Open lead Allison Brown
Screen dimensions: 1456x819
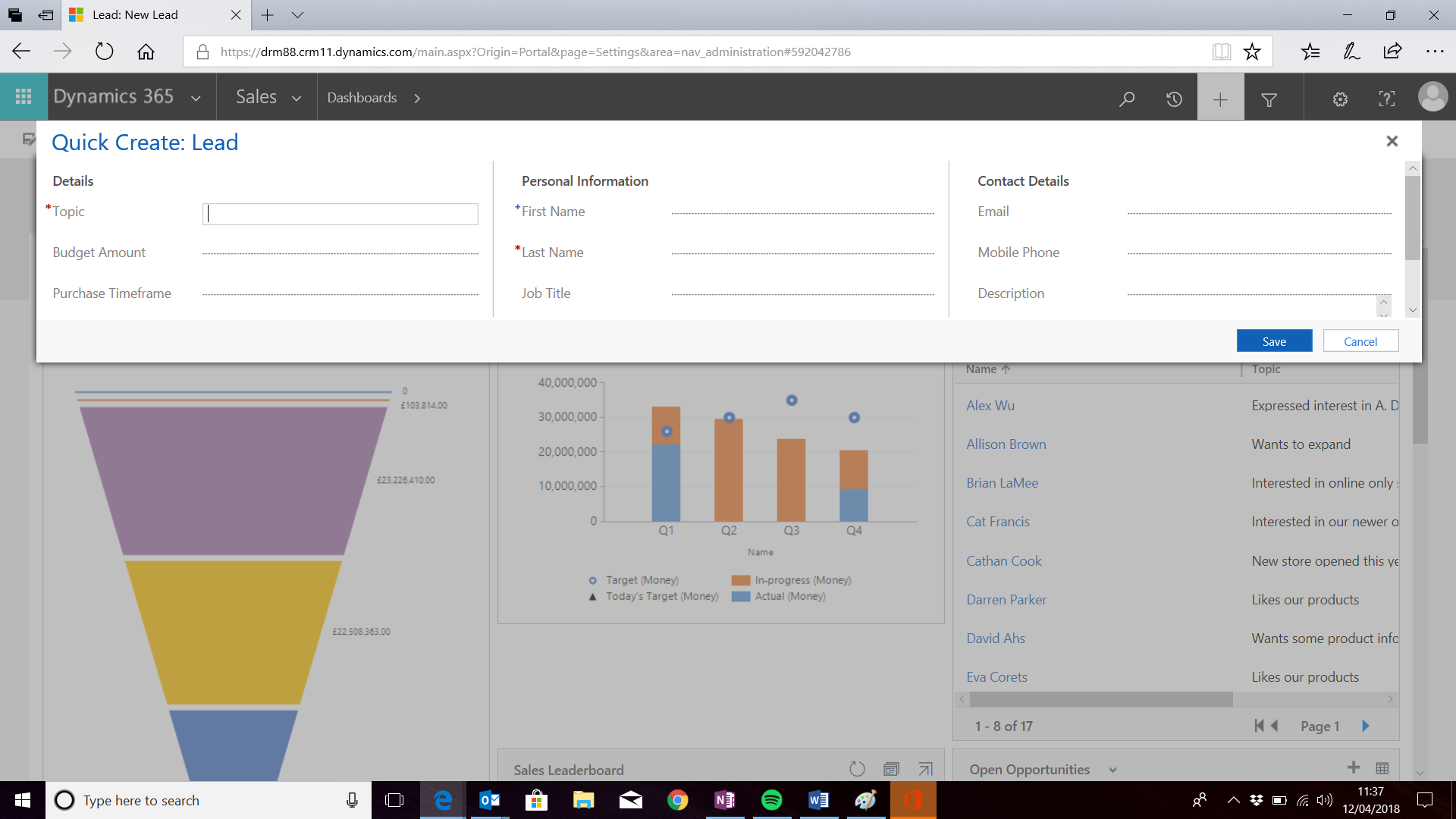[x=1006, y=444]
